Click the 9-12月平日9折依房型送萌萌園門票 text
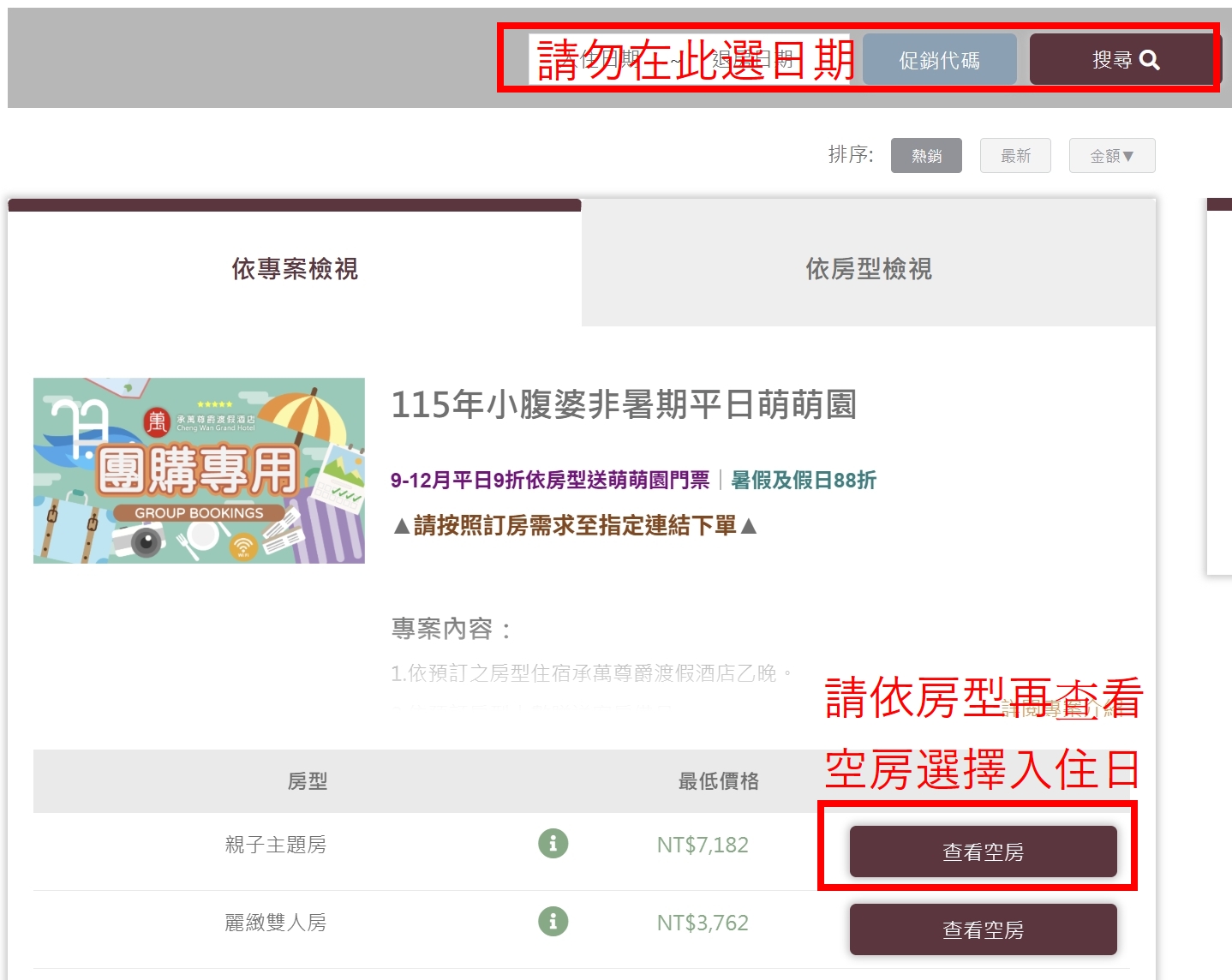The height and width of the screenshot is (980, 1232). tap(550, 480)
